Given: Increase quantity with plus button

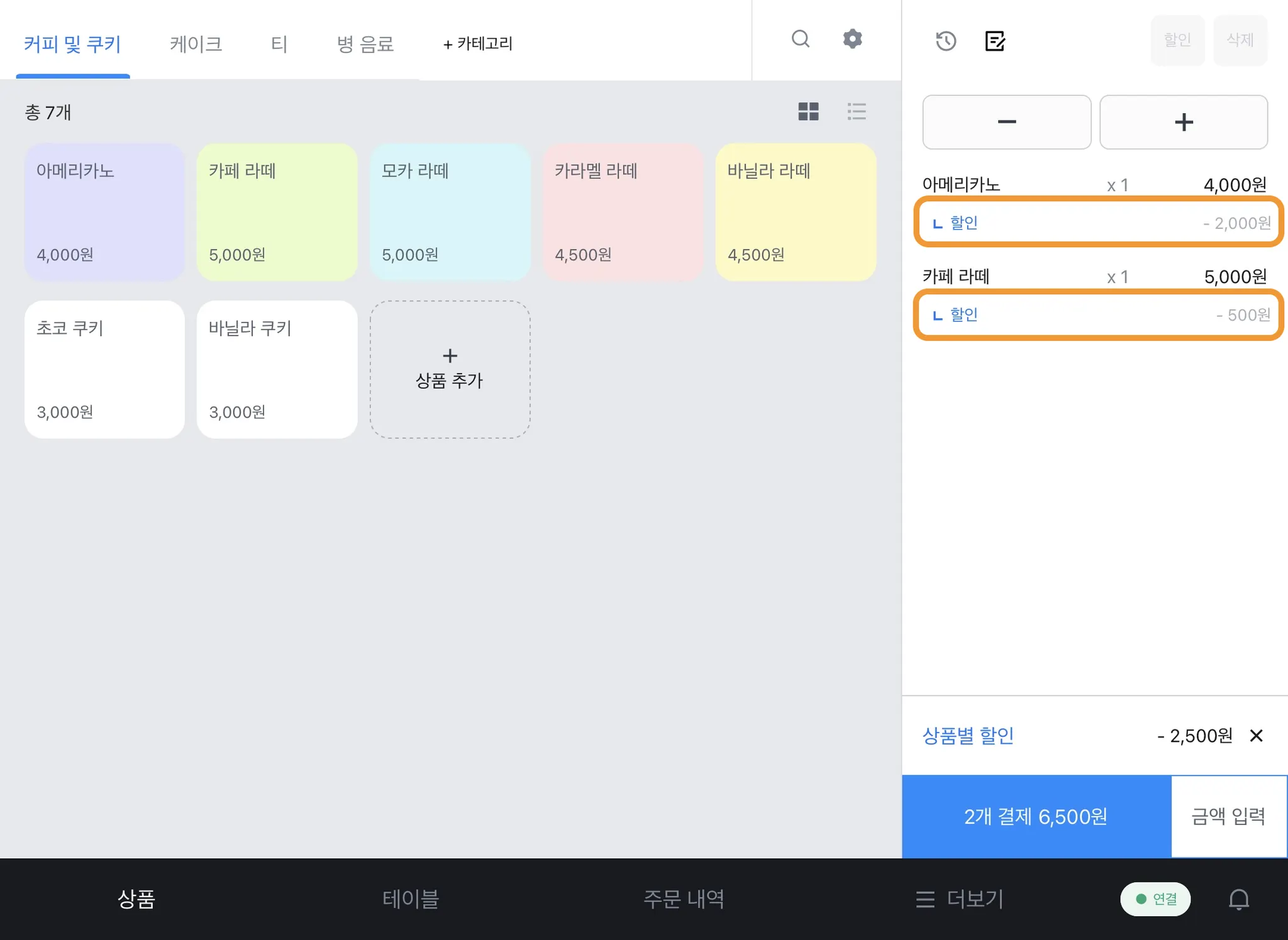Looking at the screenshot, I should click(x=1183, y=122).
